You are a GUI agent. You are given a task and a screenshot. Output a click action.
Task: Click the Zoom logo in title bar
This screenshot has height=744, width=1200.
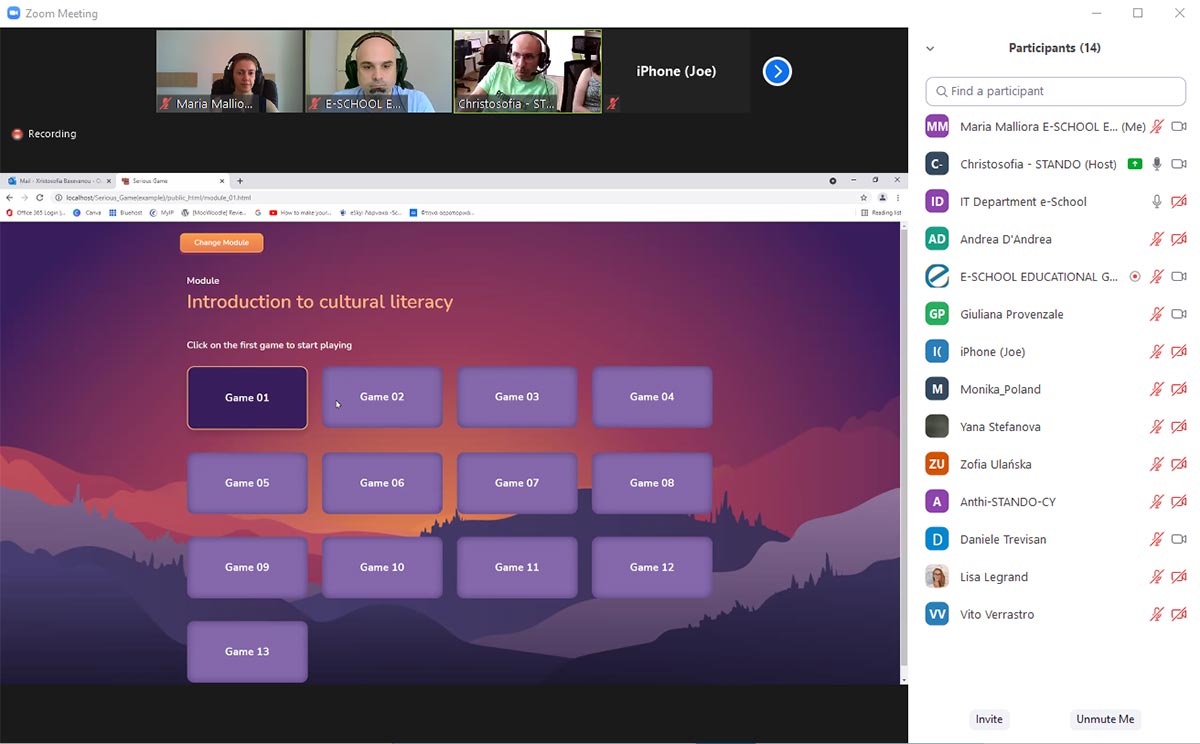click(13, 14)
